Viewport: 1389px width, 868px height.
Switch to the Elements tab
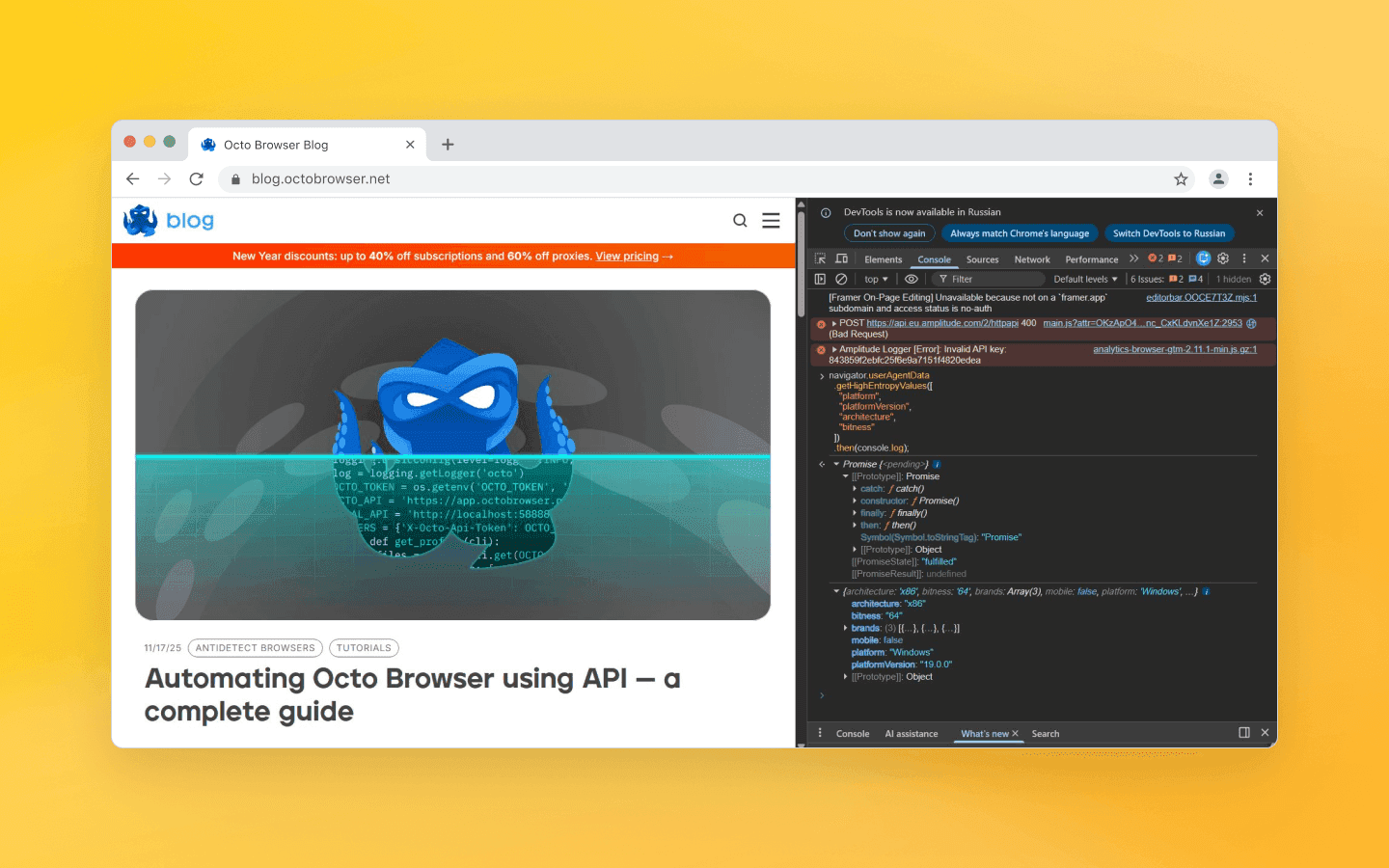[884, 259]
